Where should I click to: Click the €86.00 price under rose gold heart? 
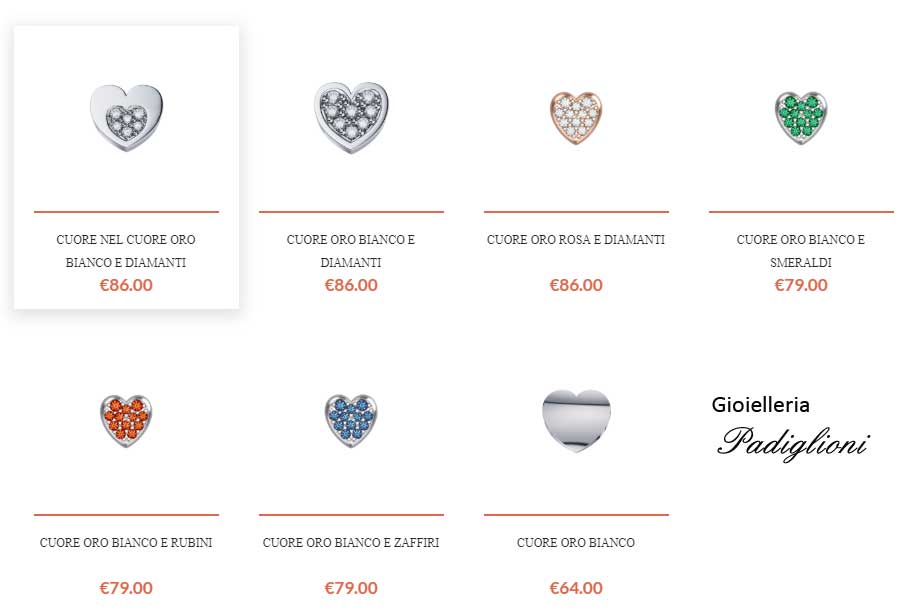[576, 285]
